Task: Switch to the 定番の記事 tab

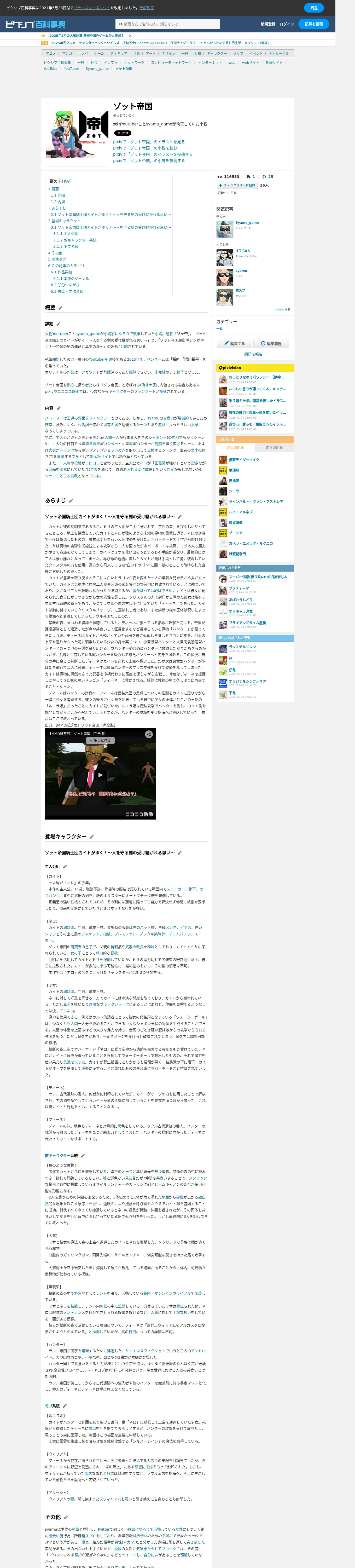Action: pyautogui.click(x=274, y=448)
